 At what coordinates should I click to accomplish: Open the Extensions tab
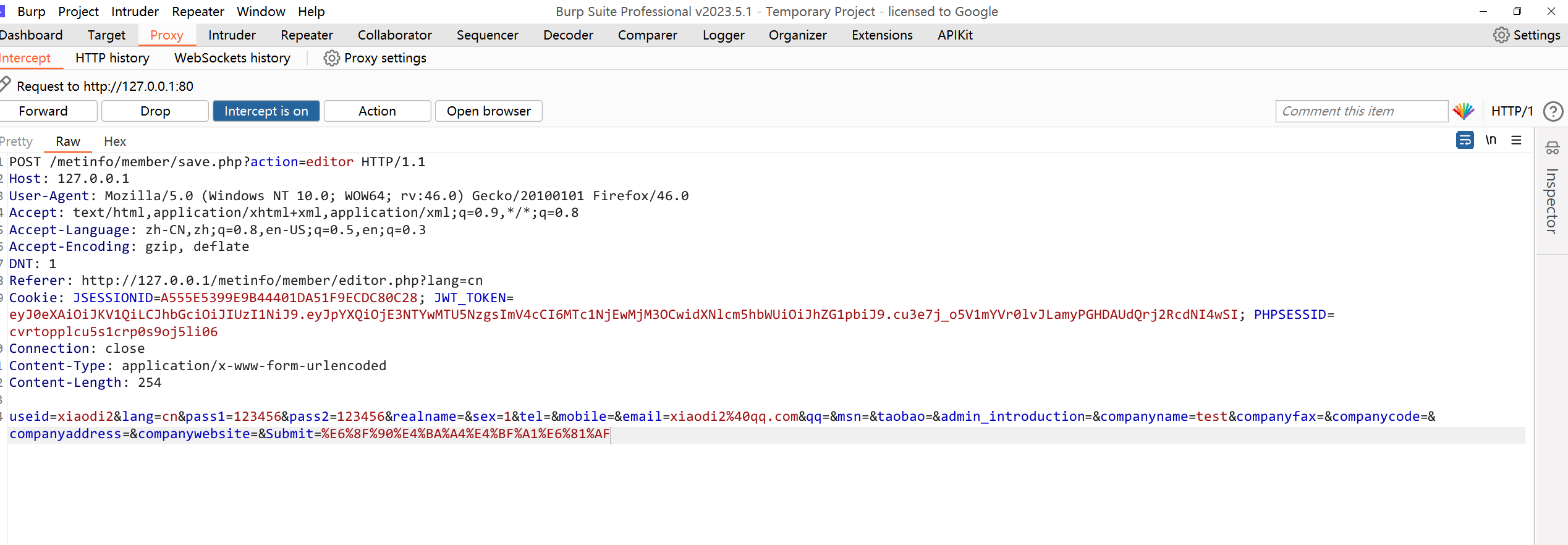[882, 35]
